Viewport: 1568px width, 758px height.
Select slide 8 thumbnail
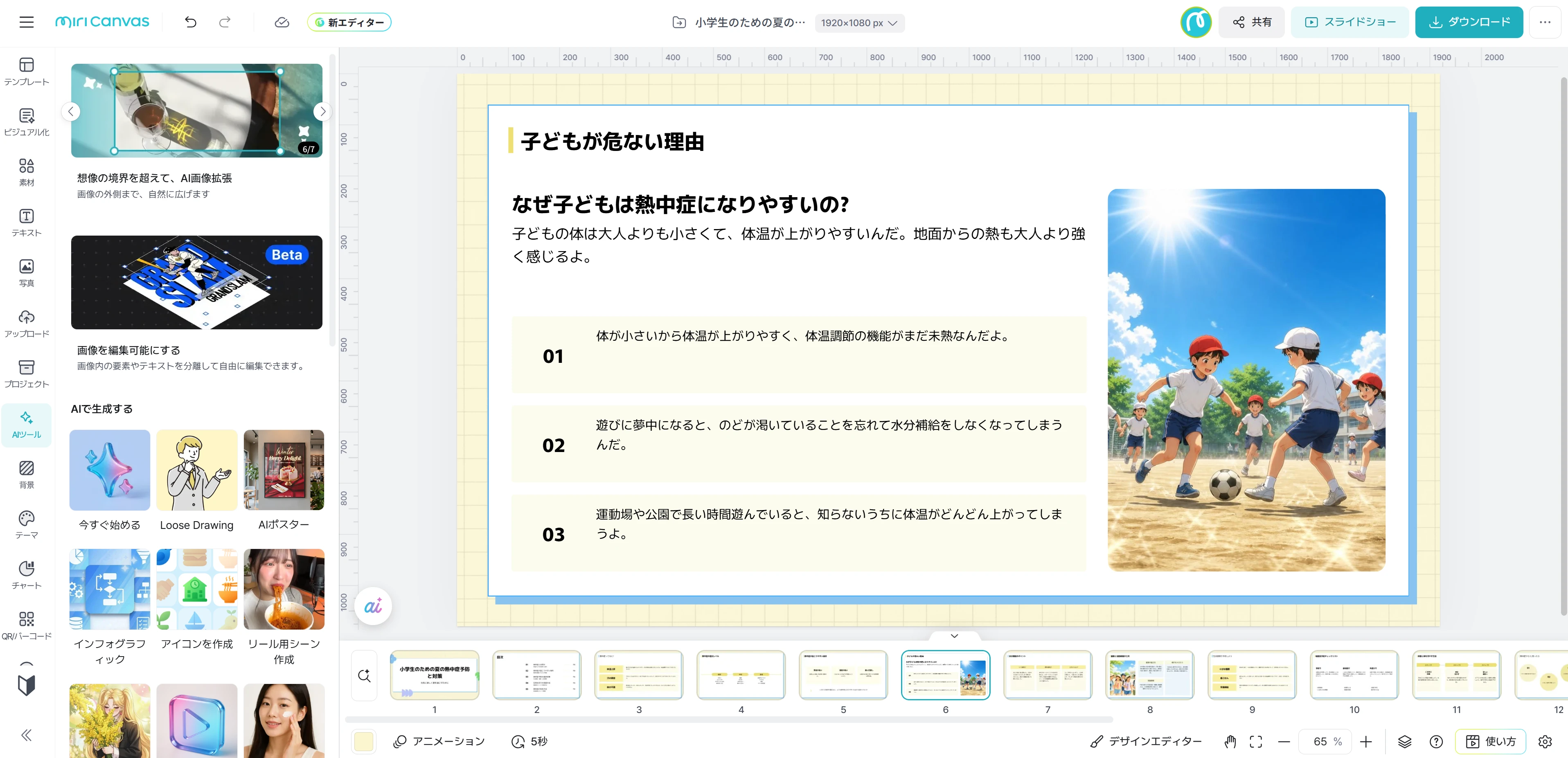pyautogui.click(x=1150, y=675)
